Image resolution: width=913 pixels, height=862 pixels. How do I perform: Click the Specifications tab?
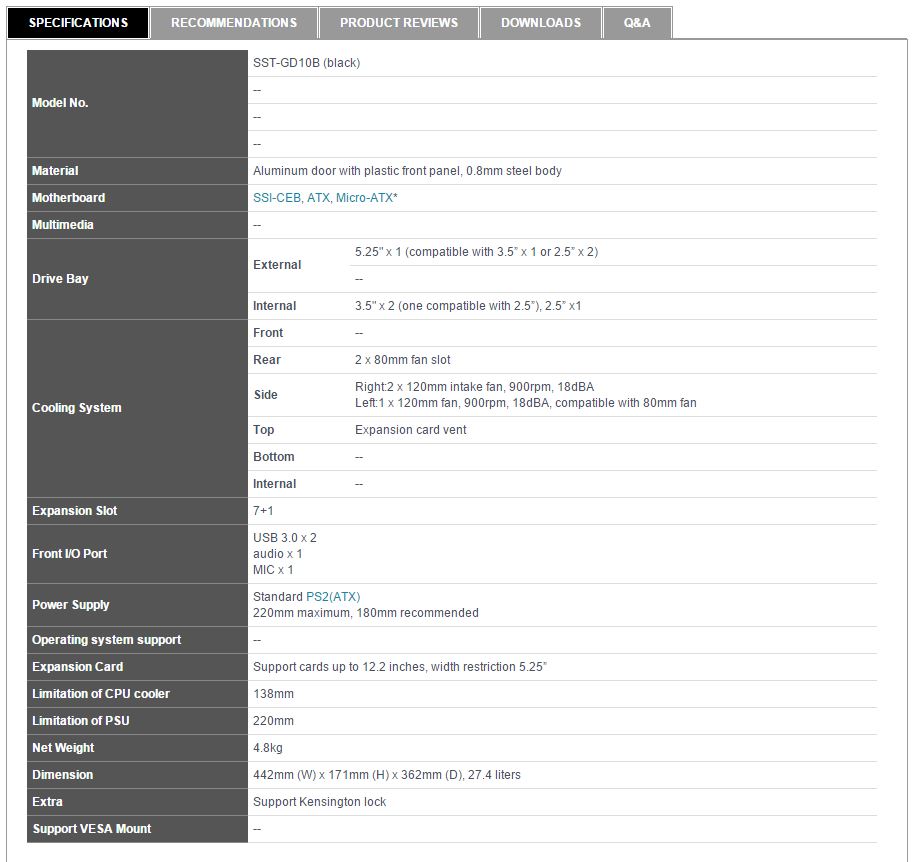78,22
